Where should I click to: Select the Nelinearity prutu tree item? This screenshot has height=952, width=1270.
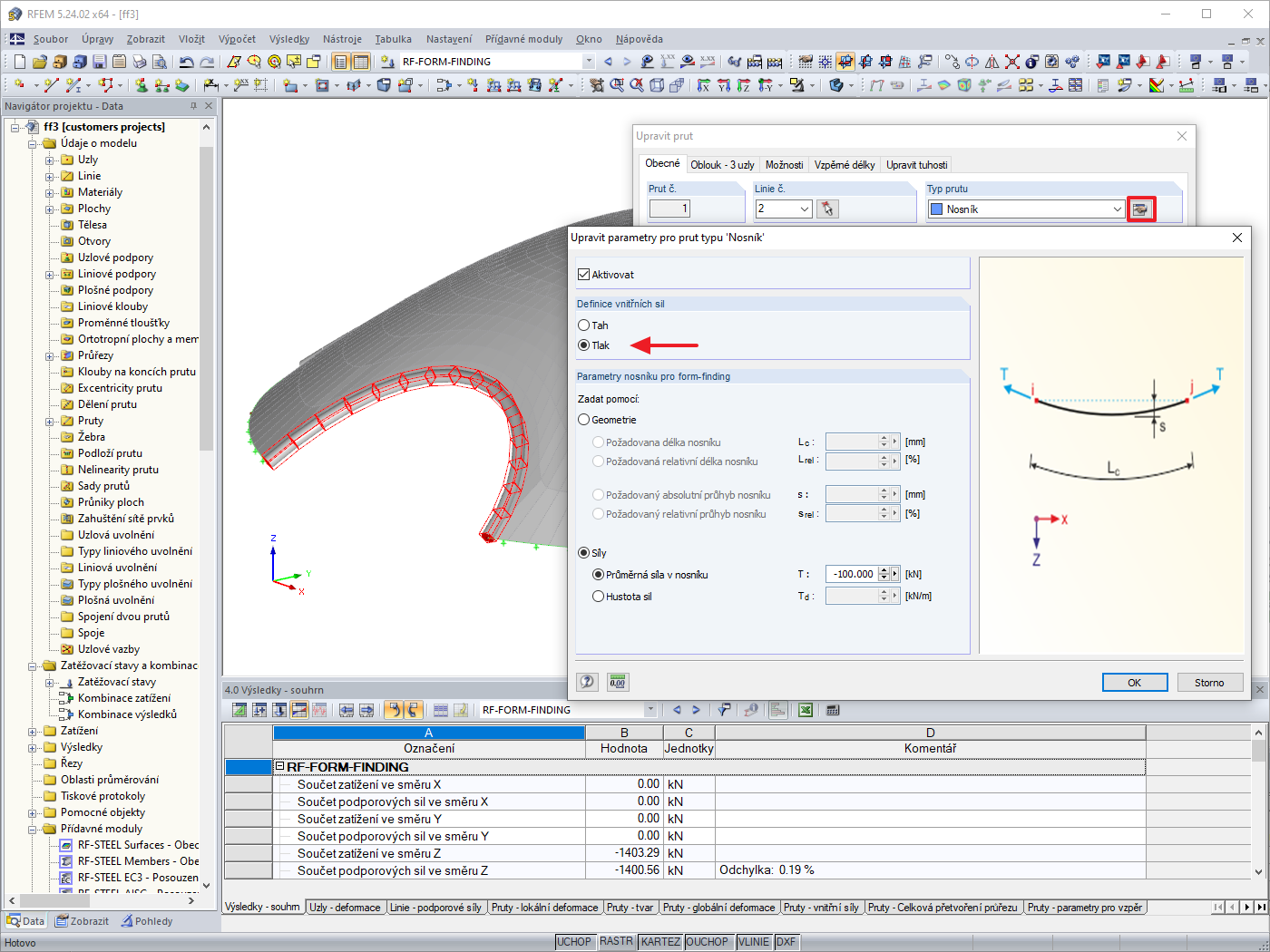pyautogui.click(x=118, y=470)
